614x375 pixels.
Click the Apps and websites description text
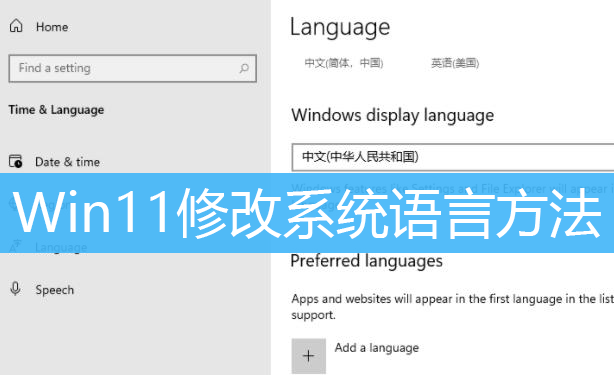452,307
